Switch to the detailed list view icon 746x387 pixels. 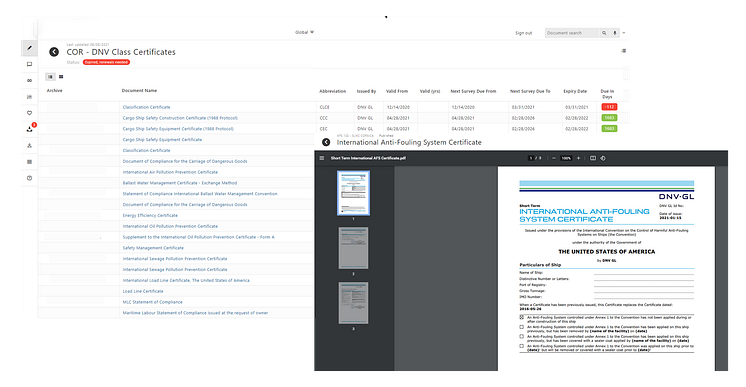tap(50, 77)
